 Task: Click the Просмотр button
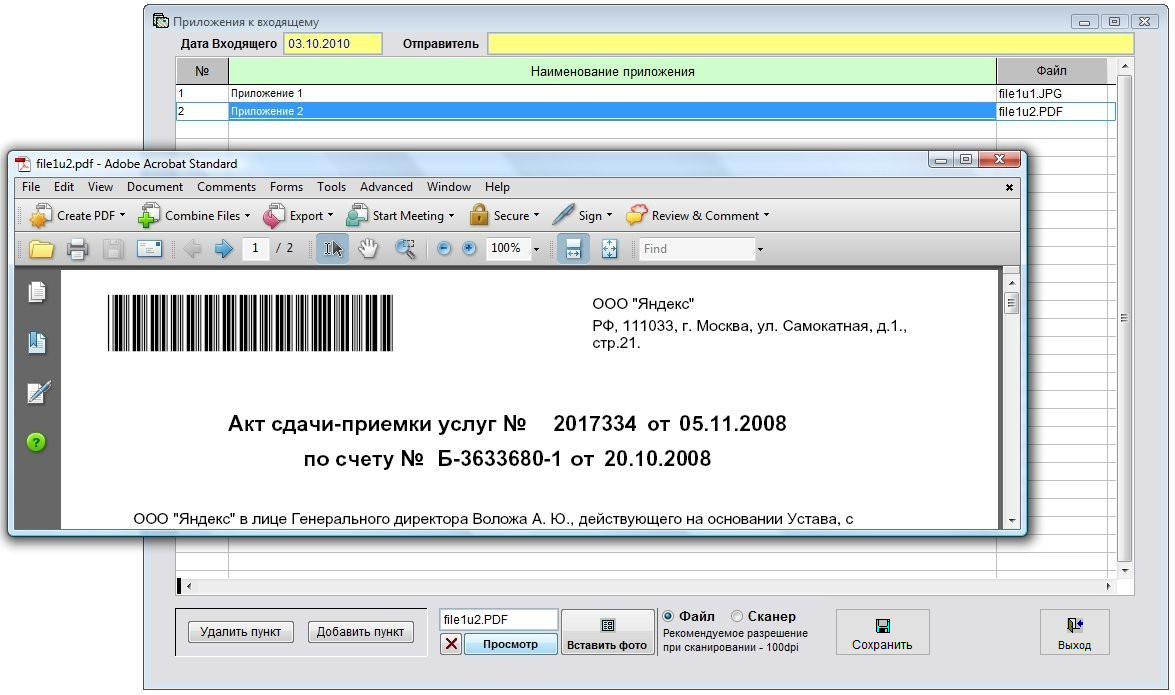pyautogui.click(x=510, y=644)
